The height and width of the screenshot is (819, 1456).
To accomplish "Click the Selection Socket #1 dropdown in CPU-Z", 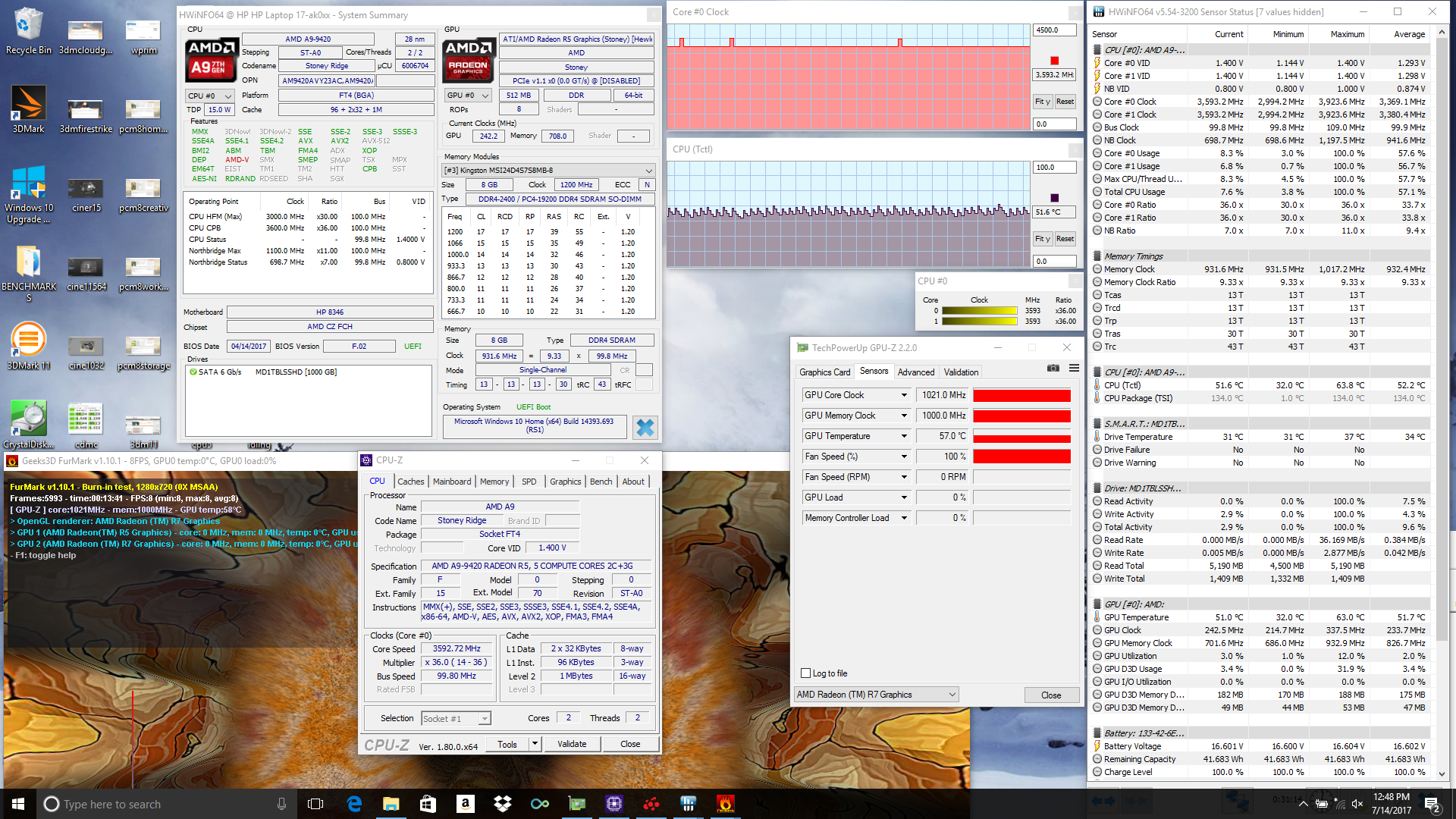I will click(x=456, y=718).
